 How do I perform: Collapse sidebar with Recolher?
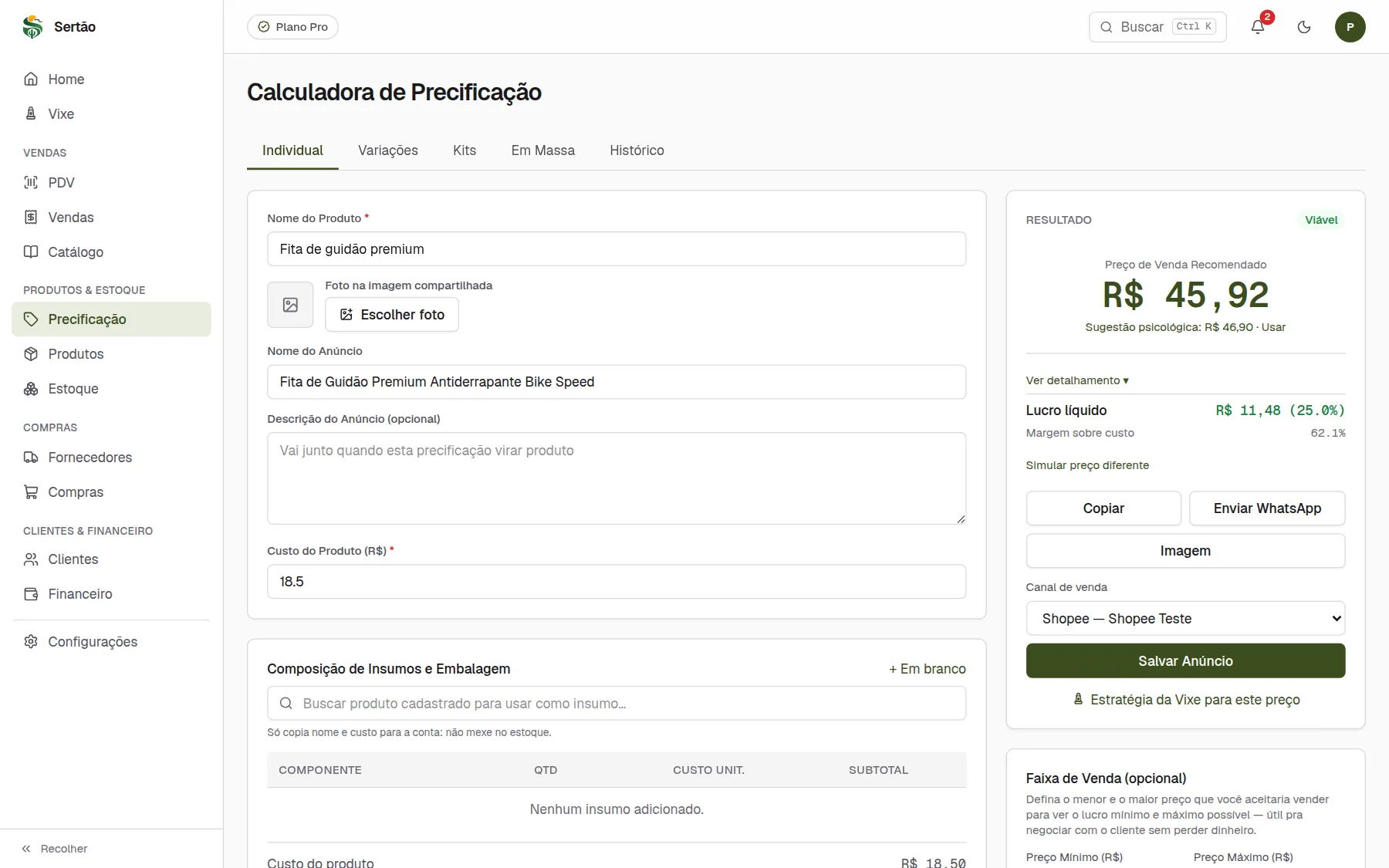click(54, 849)
